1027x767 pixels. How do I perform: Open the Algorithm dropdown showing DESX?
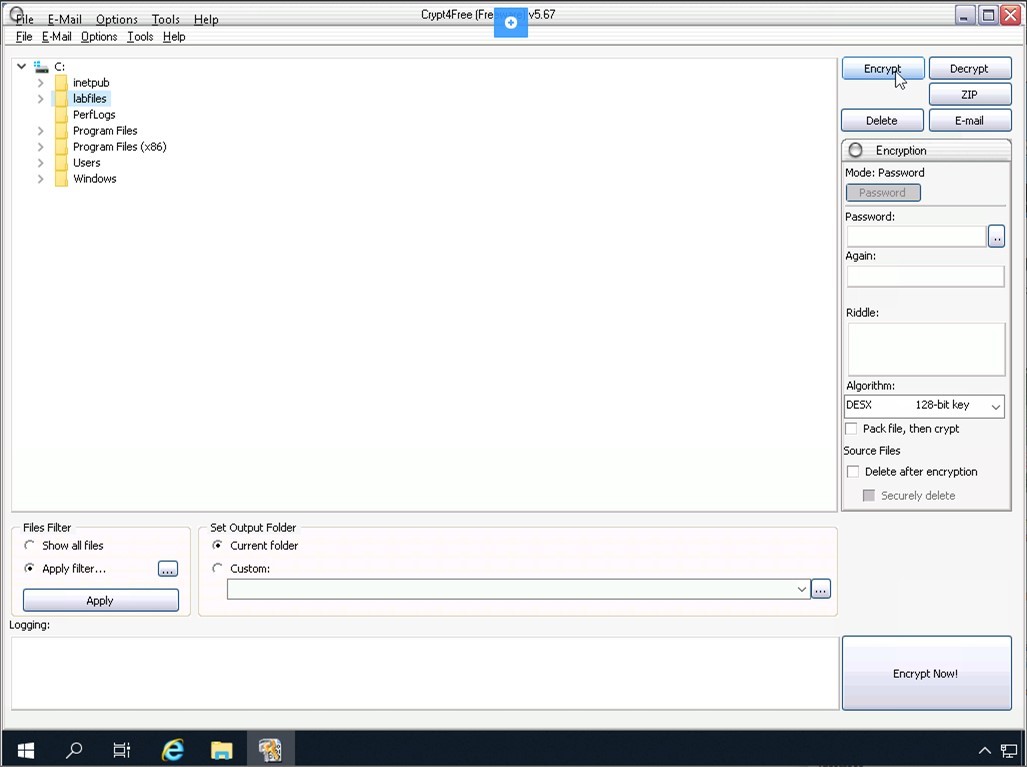[x=924, y=406]
